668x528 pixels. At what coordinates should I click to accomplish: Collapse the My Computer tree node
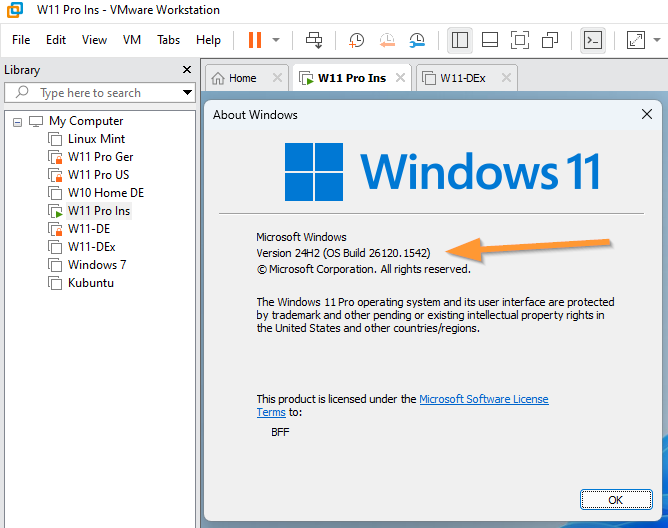[17, 123]
